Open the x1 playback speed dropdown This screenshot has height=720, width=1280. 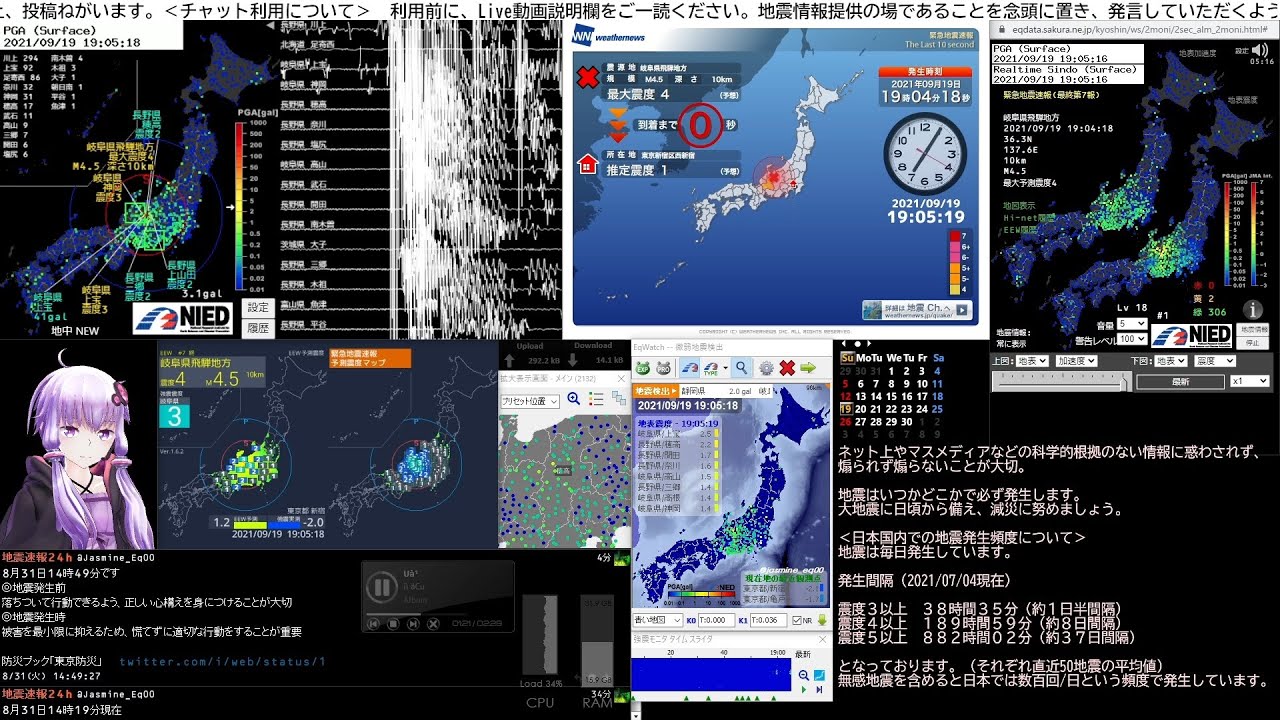pyautogui.click(x=1249, y=381)
